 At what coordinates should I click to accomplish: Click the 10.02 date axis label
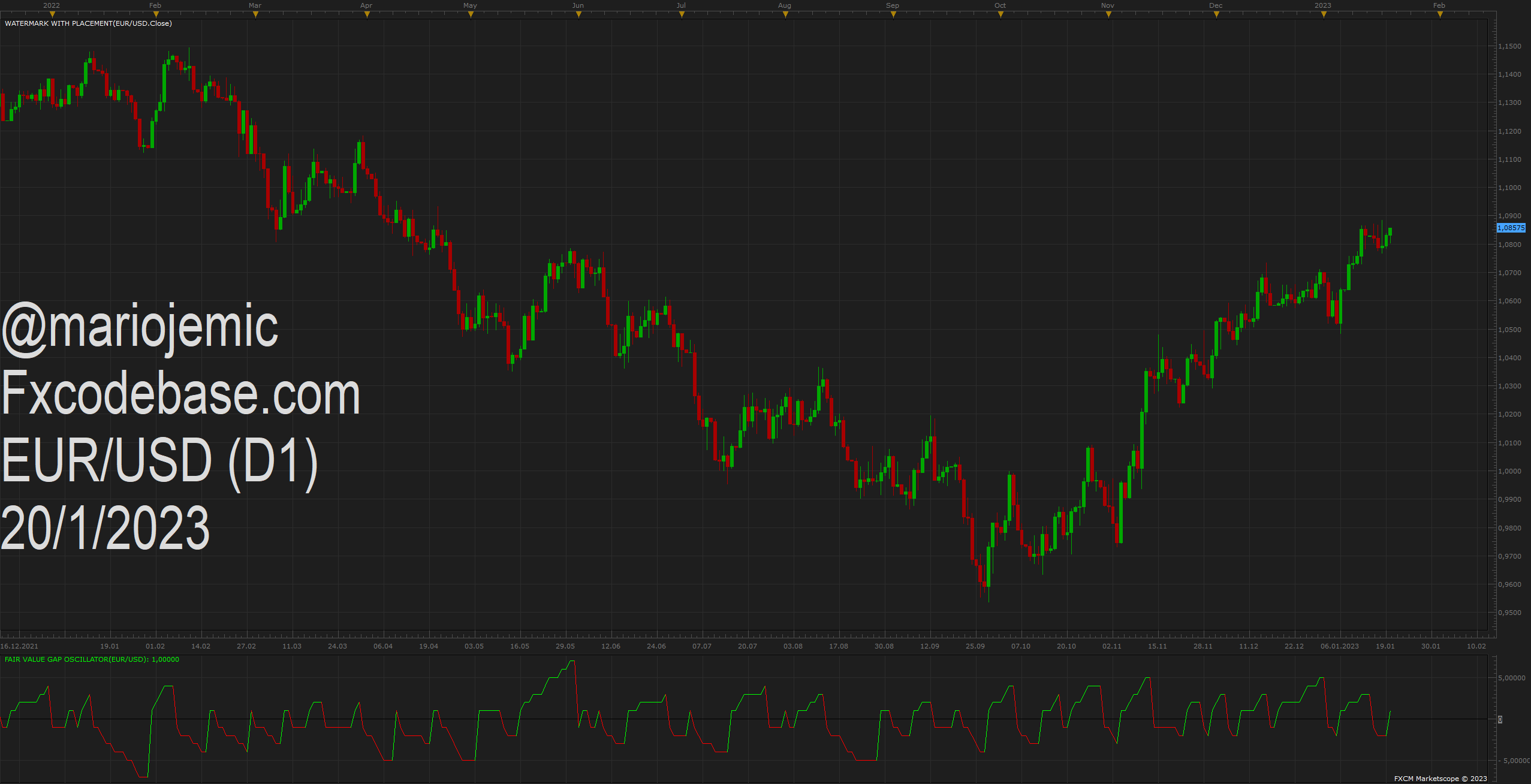1476,646
